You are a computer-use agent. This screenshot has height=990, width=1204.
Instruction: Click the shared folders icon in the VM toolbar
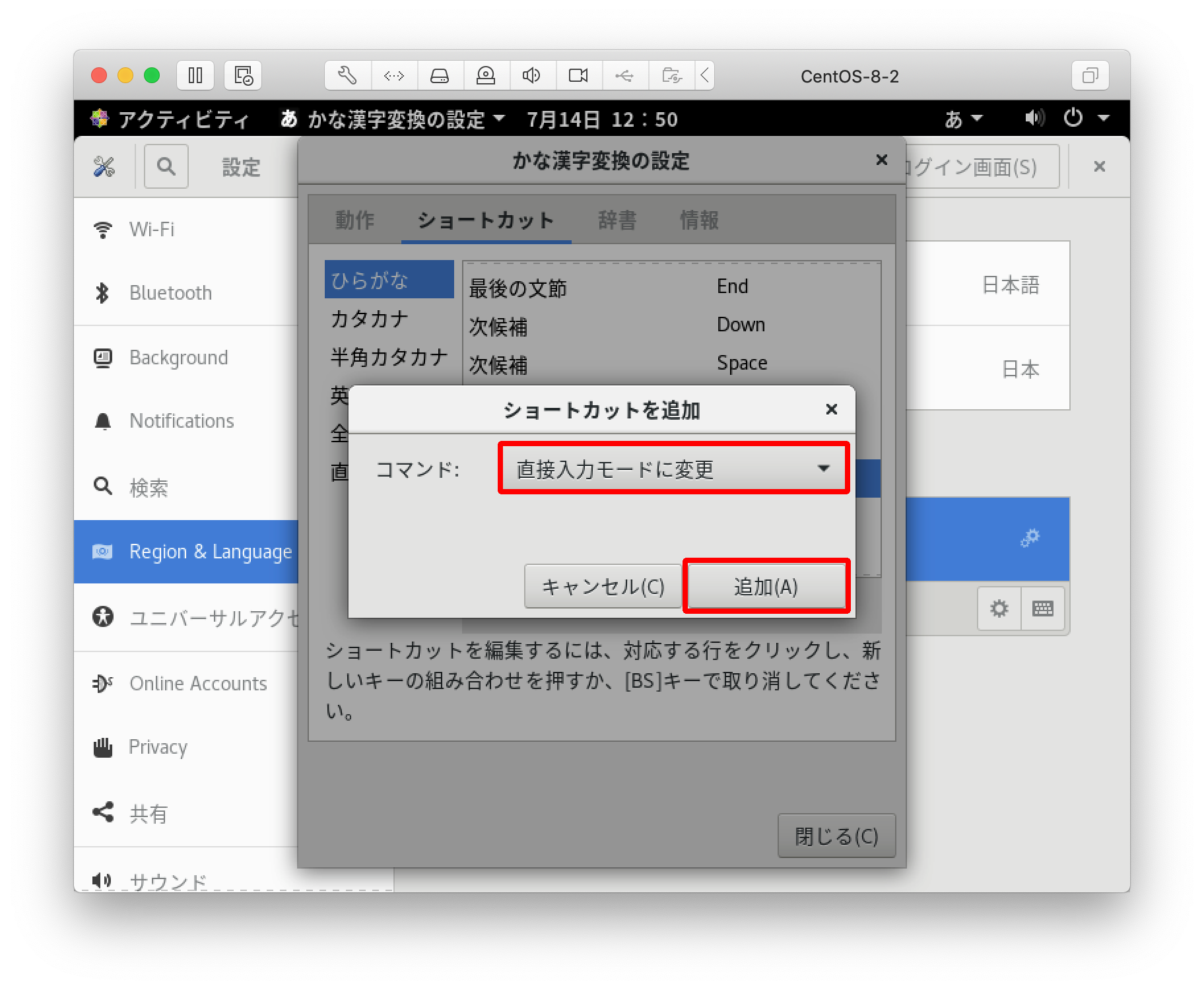(x=671, y=75)
